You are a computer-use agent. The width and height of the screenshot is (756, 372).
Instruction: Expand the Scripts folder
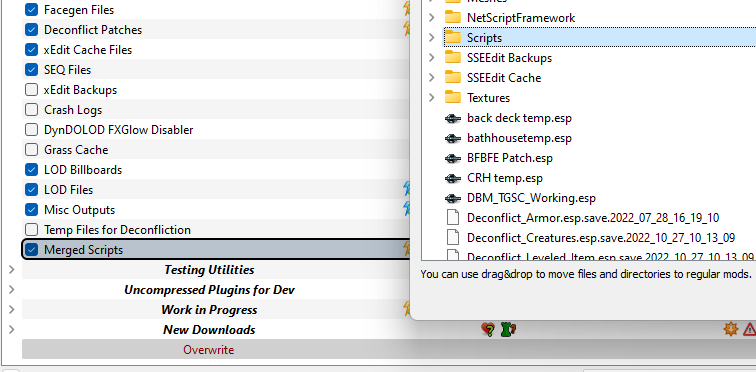pyautogui.click(x=432, y=38)
